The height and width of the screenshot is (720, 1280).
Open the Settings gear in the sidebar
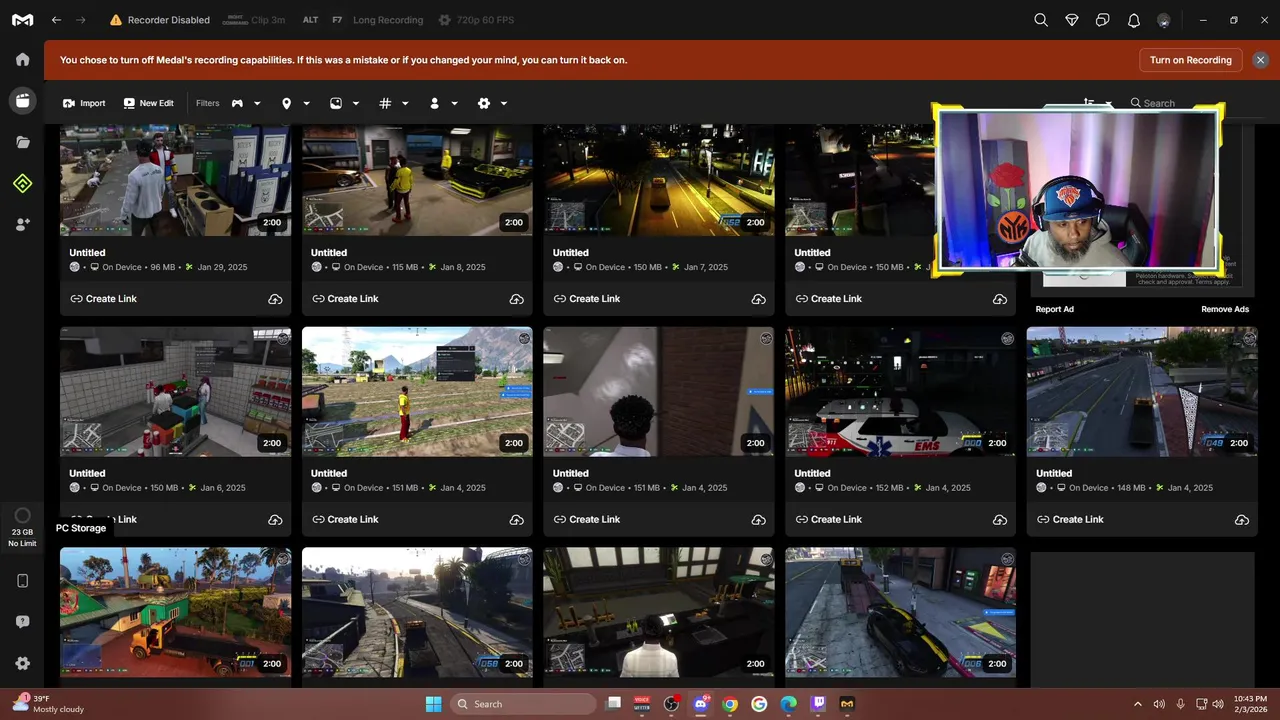[22, 663]
